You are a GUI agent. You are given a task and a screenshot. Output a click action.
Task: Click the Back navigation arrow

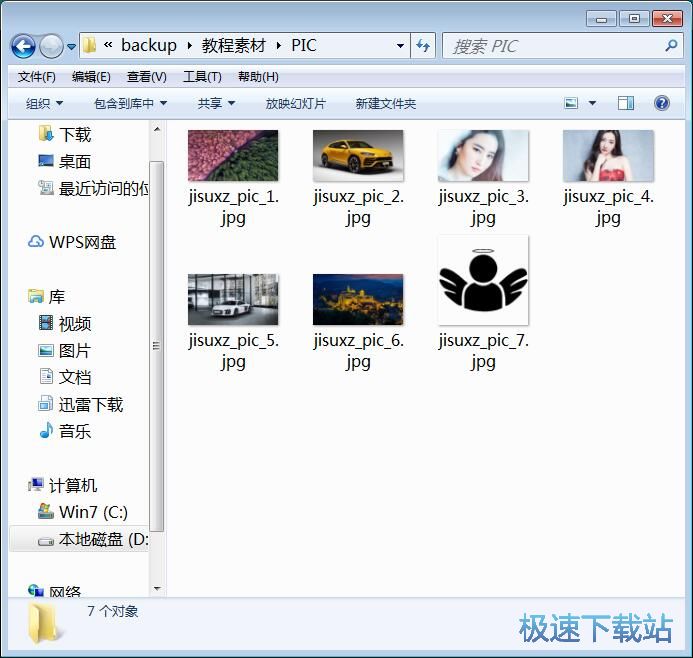[23, 46]
